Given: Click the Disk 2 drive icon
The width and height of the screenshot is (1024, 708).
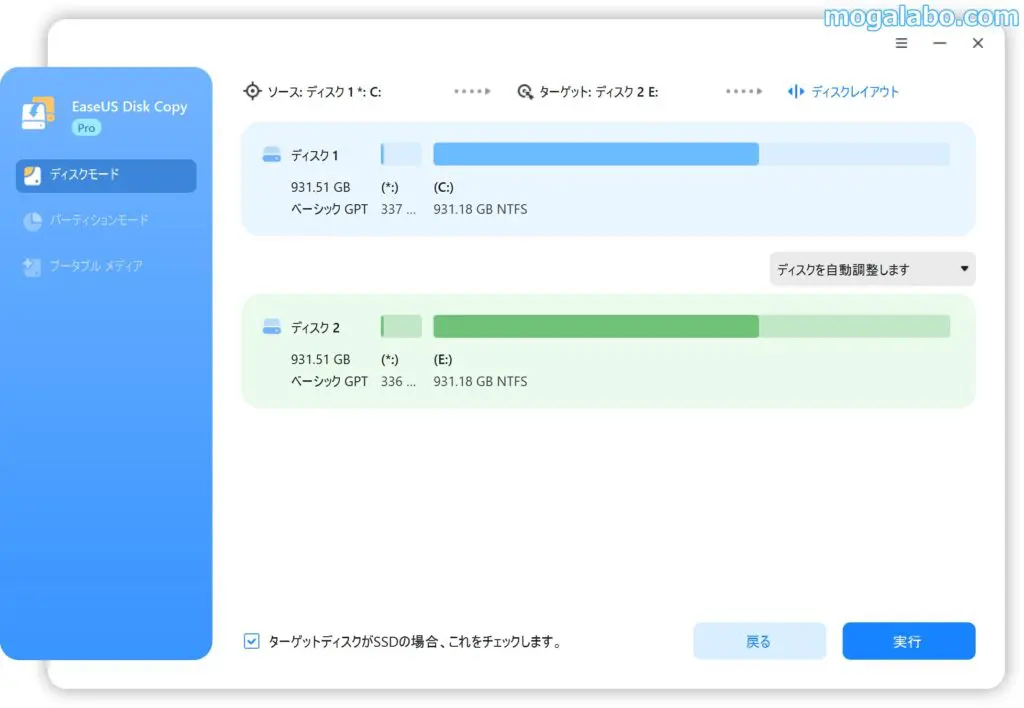Looking at the screenshot, I should tap(271, 327).
